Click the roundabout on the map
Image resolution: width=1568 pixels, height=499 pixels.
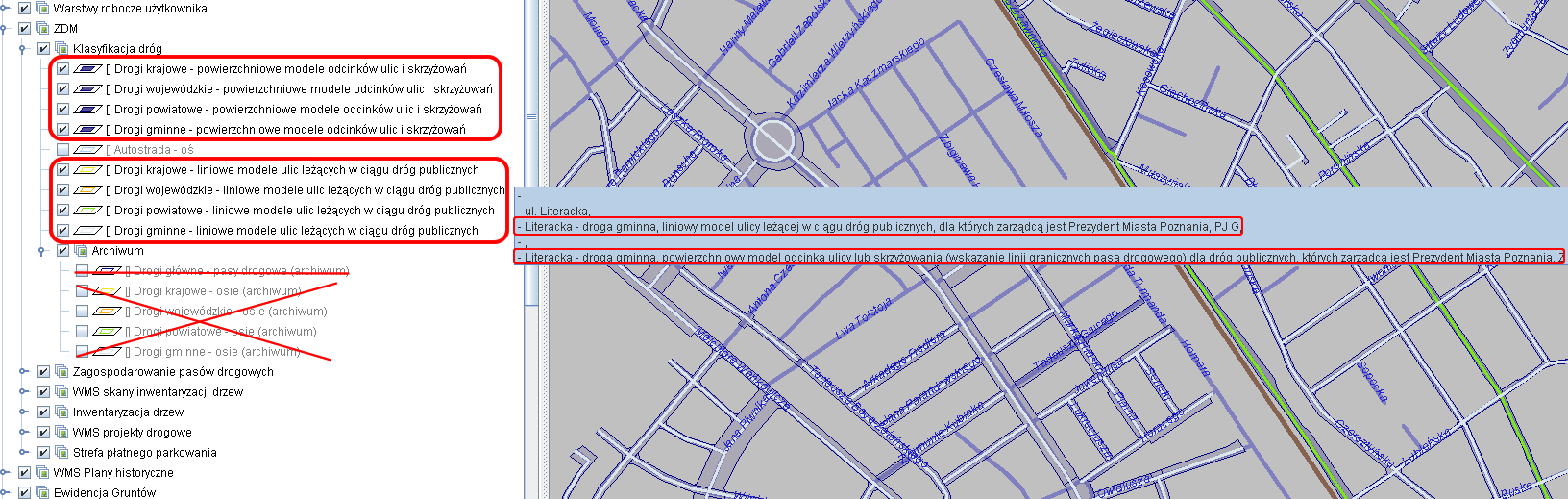pyautogui.click(x=772, y=140)
